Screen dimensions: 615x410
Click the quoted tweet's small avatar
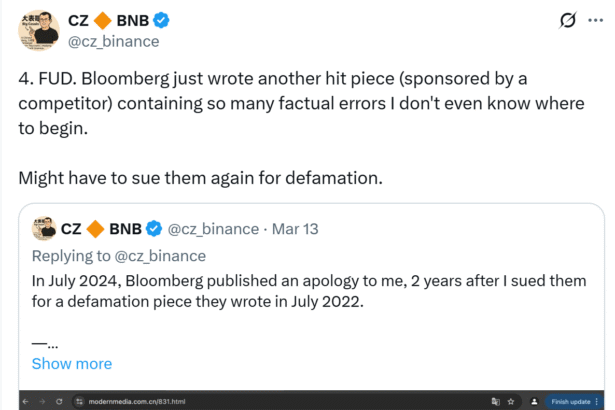pyautogui.click(x=43, y=229)
